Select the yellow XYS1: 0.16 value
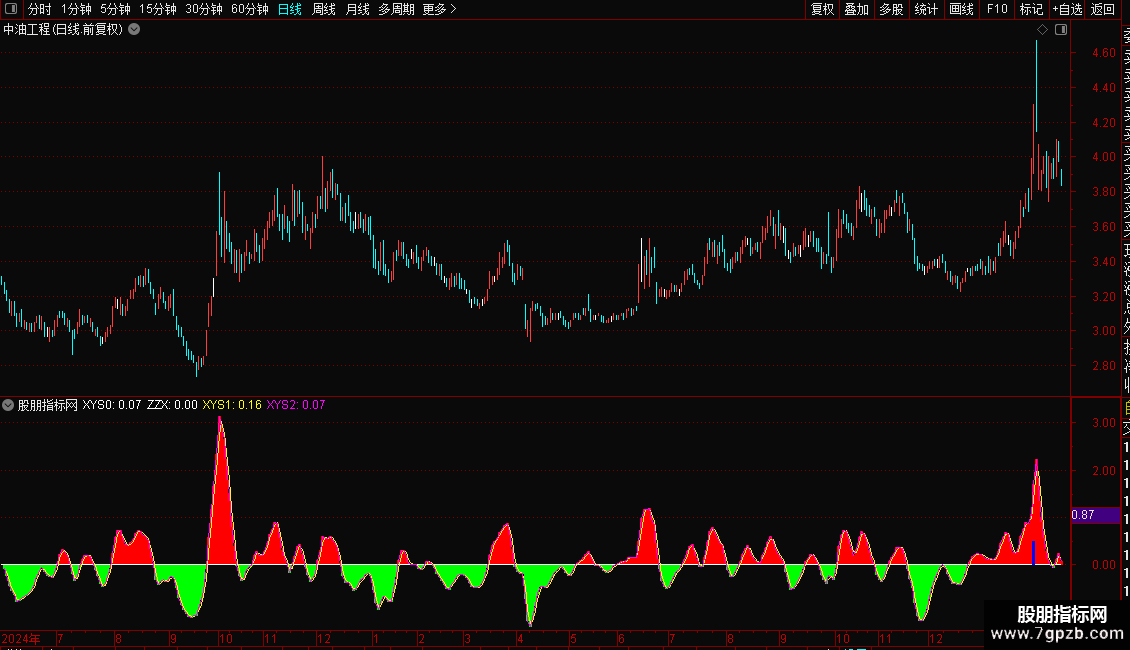 [232, 405]
